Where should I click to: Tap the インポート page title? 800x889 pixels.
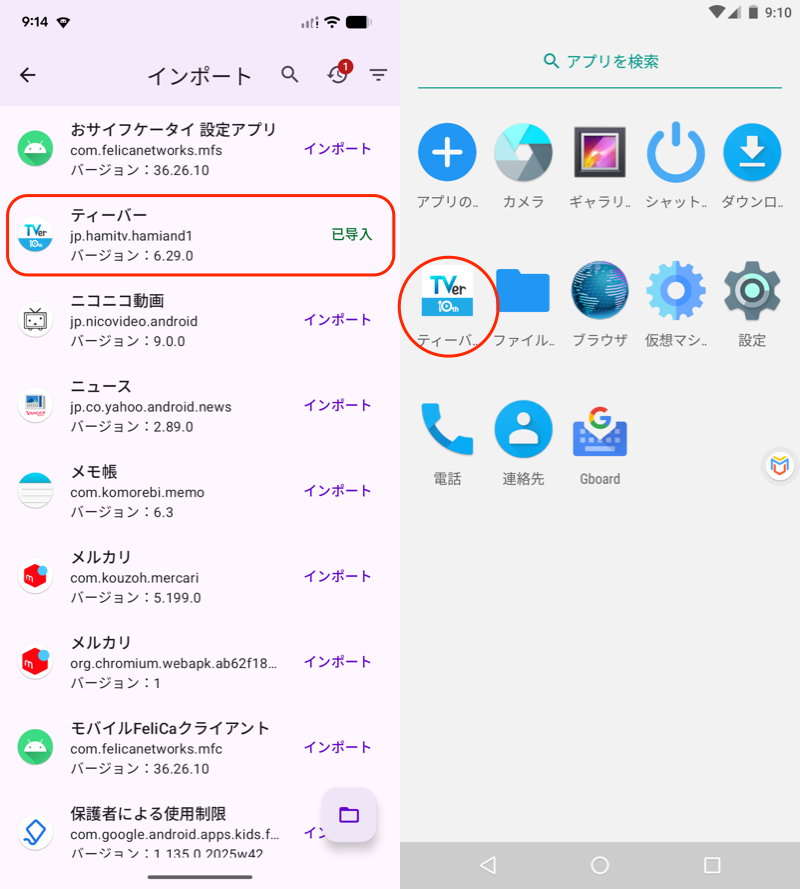200,76
